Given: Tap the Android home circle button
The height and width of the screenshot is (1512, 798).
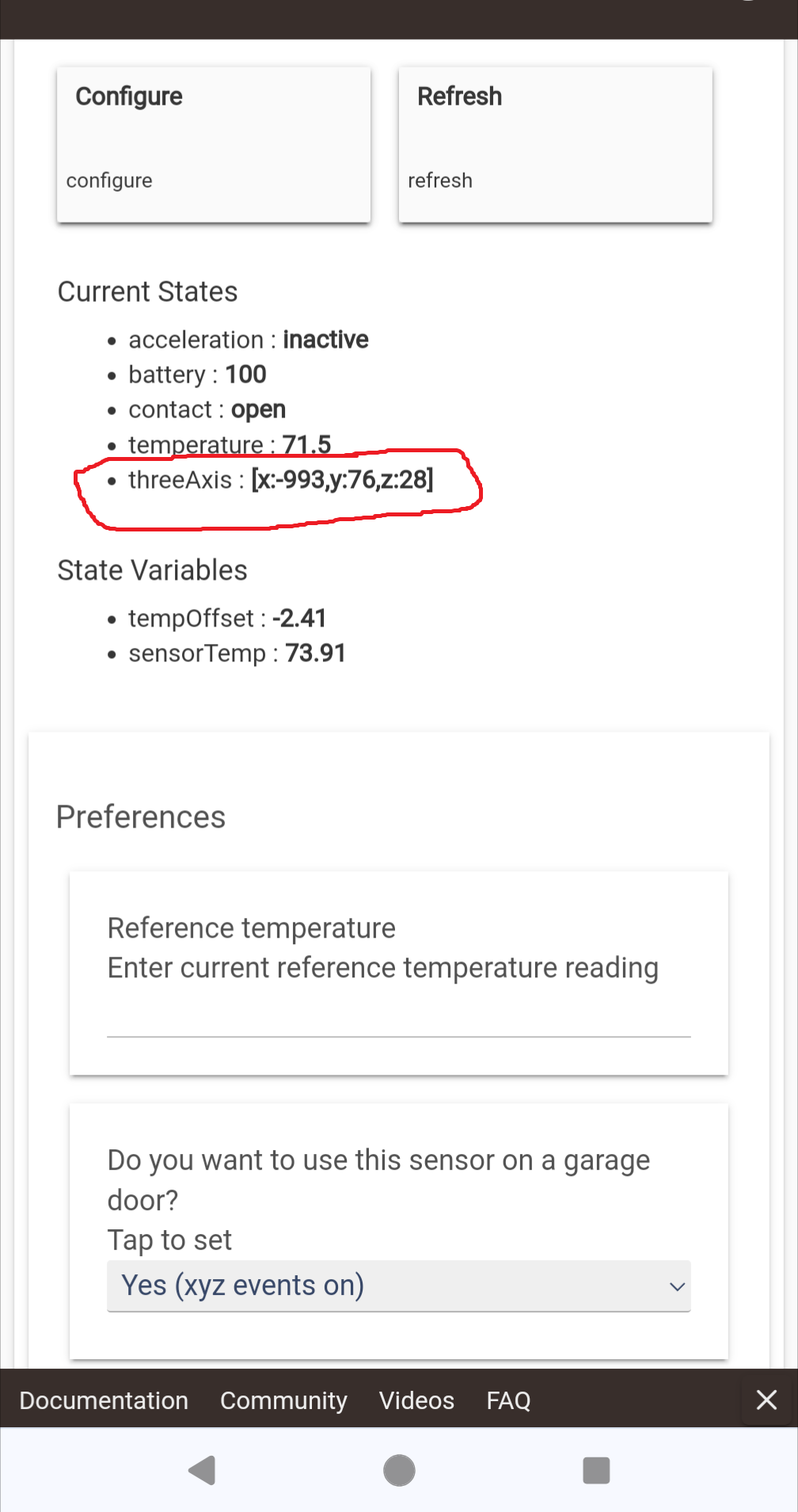Looking at the screenshot, I should 399,1470.
